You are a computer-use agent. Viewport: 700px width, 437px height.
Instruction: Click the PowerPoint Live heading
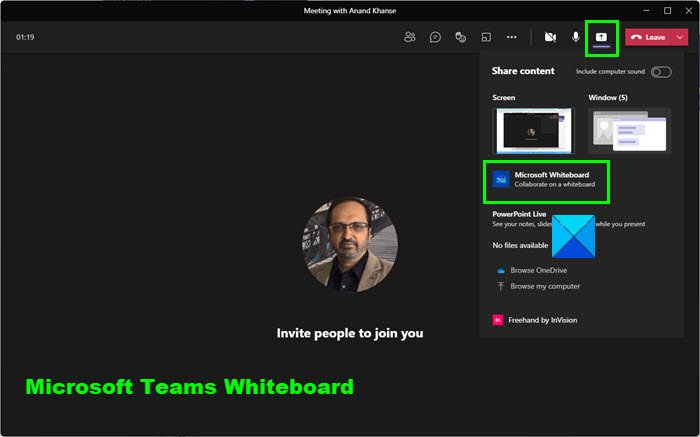point(519,214)
